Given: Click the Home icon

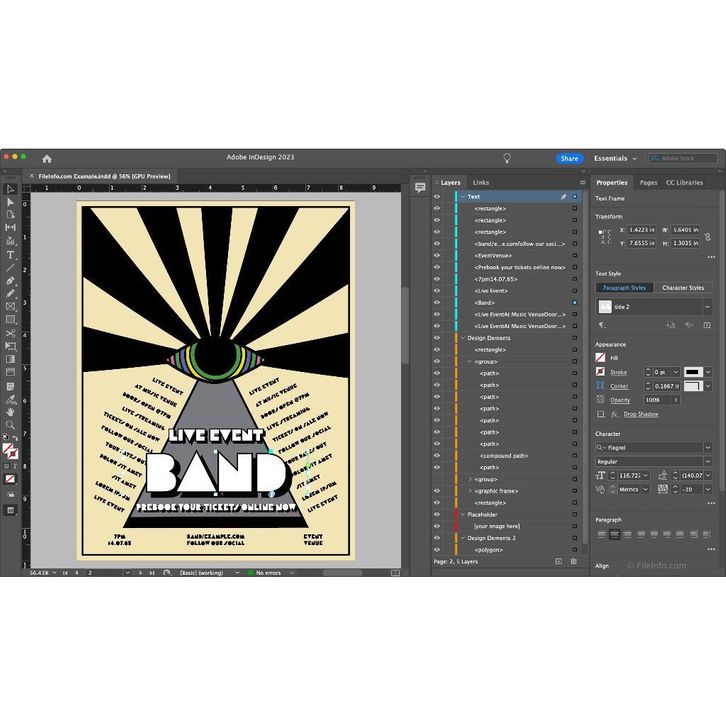Looking at the screenshot, I should (46, 158).
